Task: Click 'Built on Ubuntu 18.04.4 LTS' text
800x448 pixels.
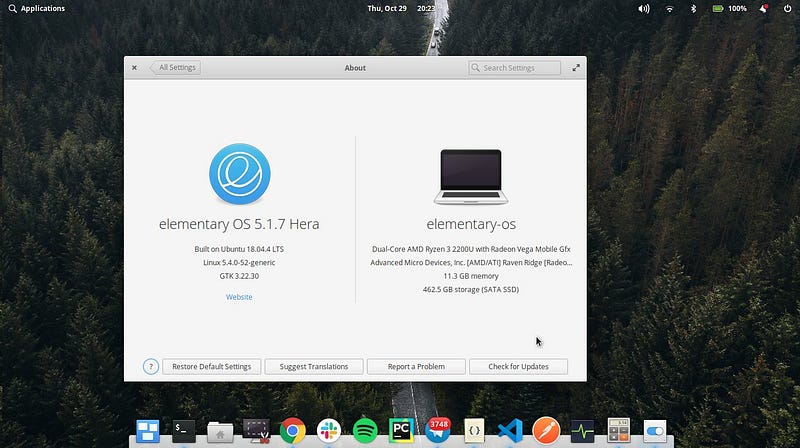Action: [239, 249]
